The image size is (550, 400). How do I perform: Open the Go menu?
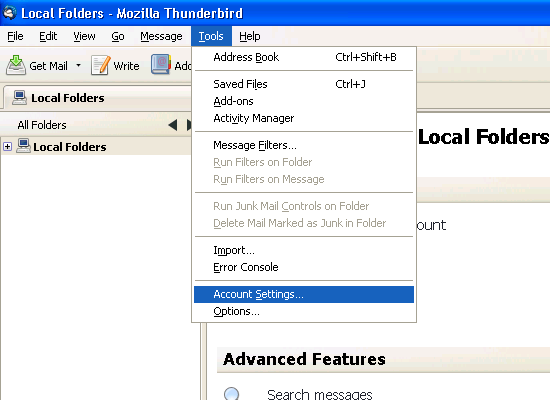click(x=118, y=36)
